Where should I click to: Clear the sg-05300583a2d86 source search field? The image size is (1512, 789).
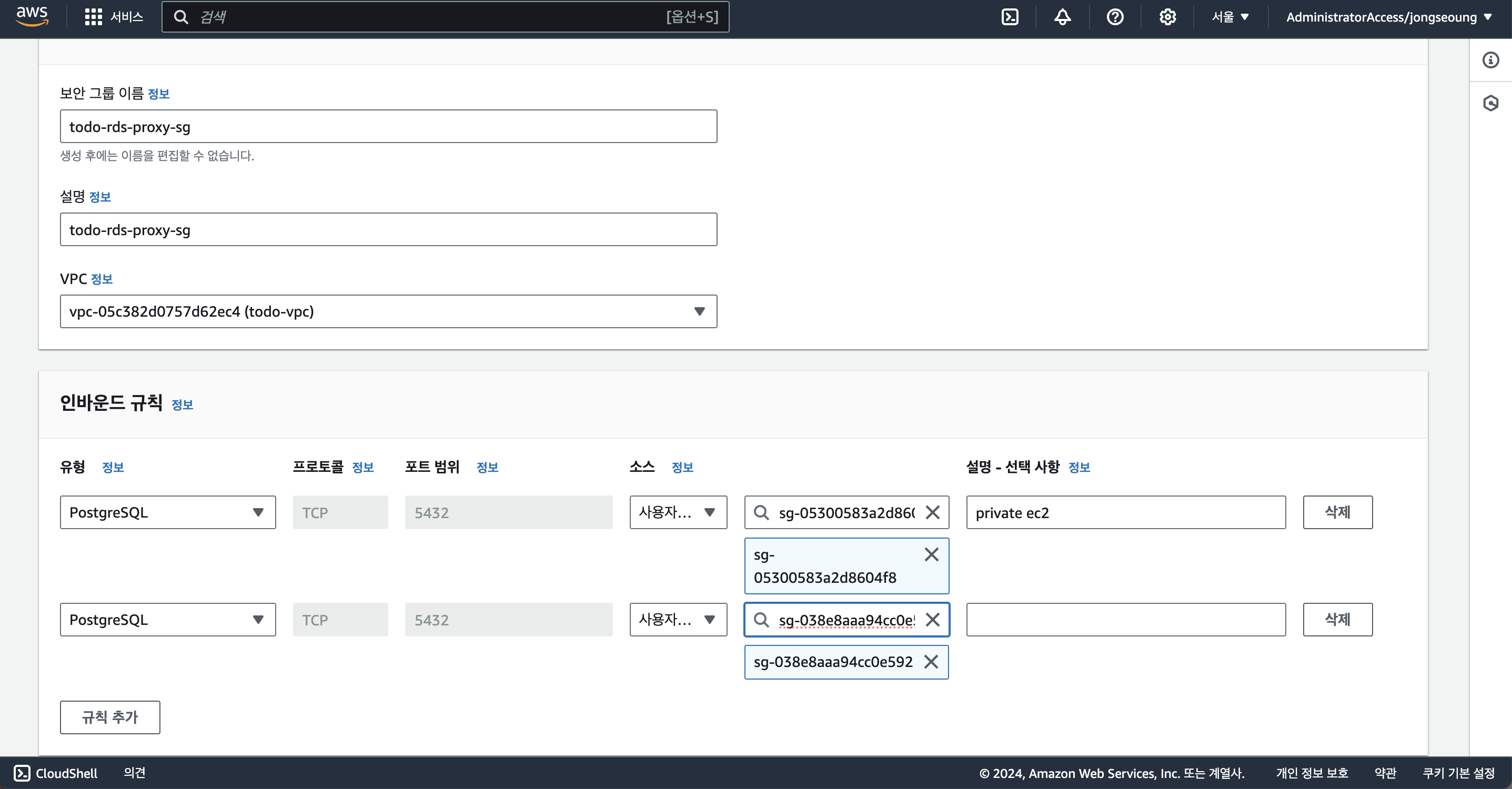932,512
